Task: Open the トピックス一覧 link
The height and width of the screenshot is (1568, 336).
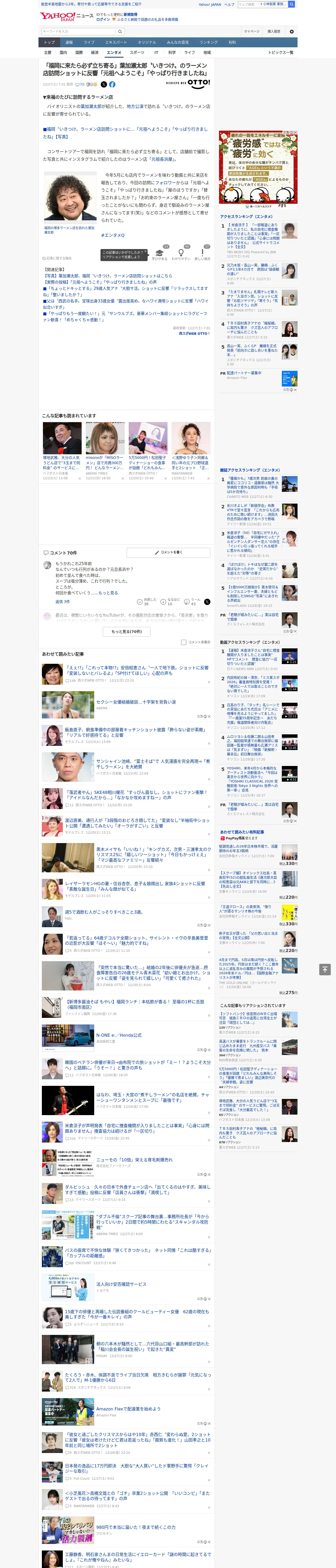Action: coord(281,52)
